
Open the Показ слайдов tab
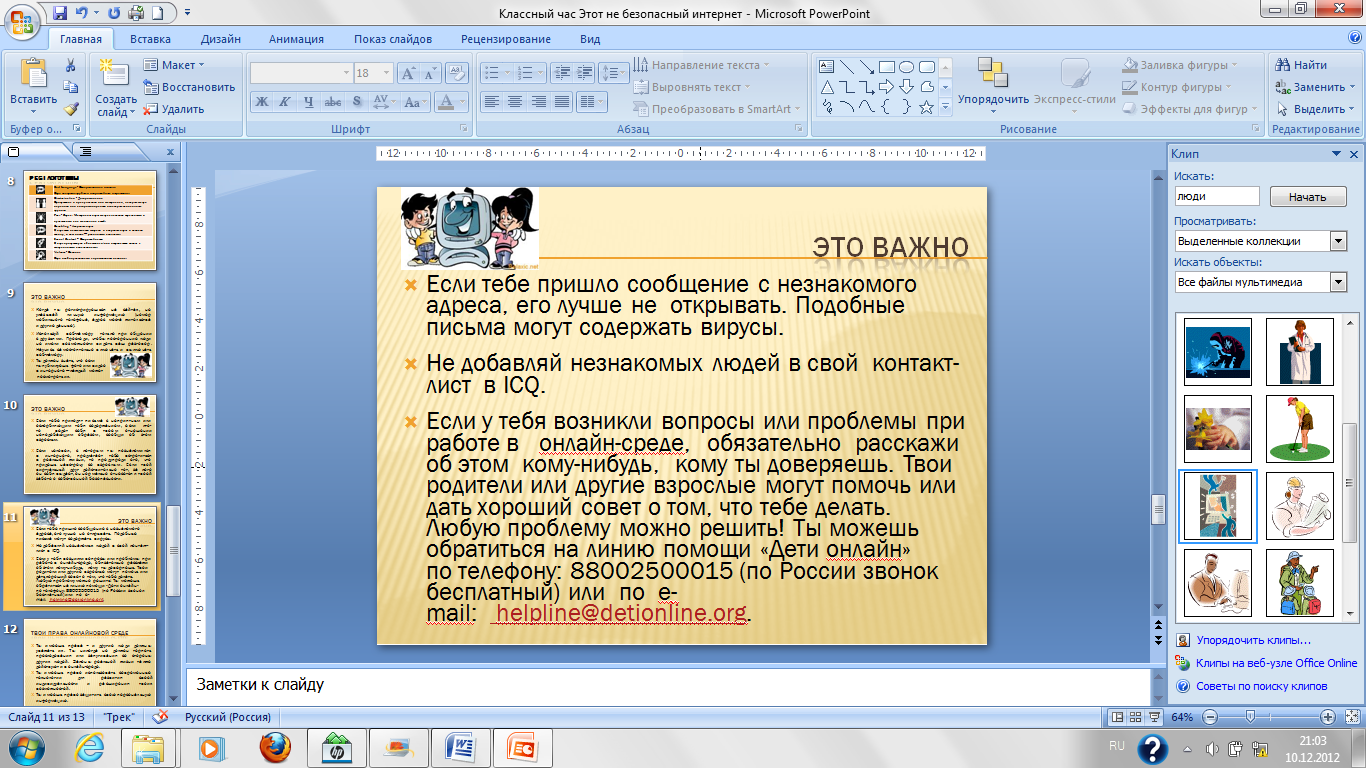(393, 39)
